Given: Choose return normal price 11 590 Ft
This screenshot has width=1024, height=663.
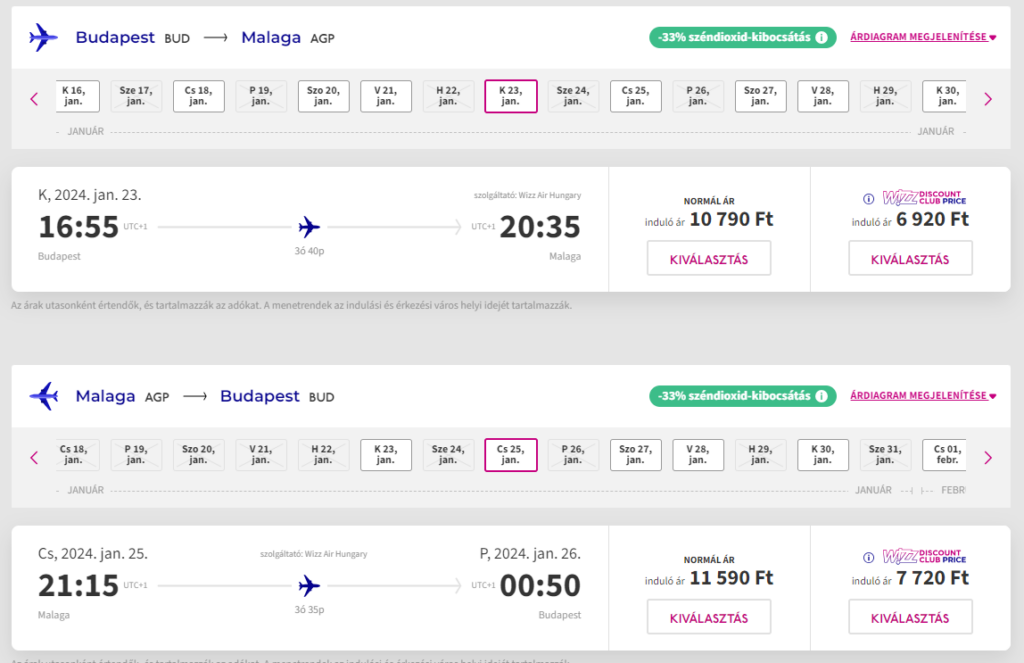Looking at the screenshot, I should (709, 617).
